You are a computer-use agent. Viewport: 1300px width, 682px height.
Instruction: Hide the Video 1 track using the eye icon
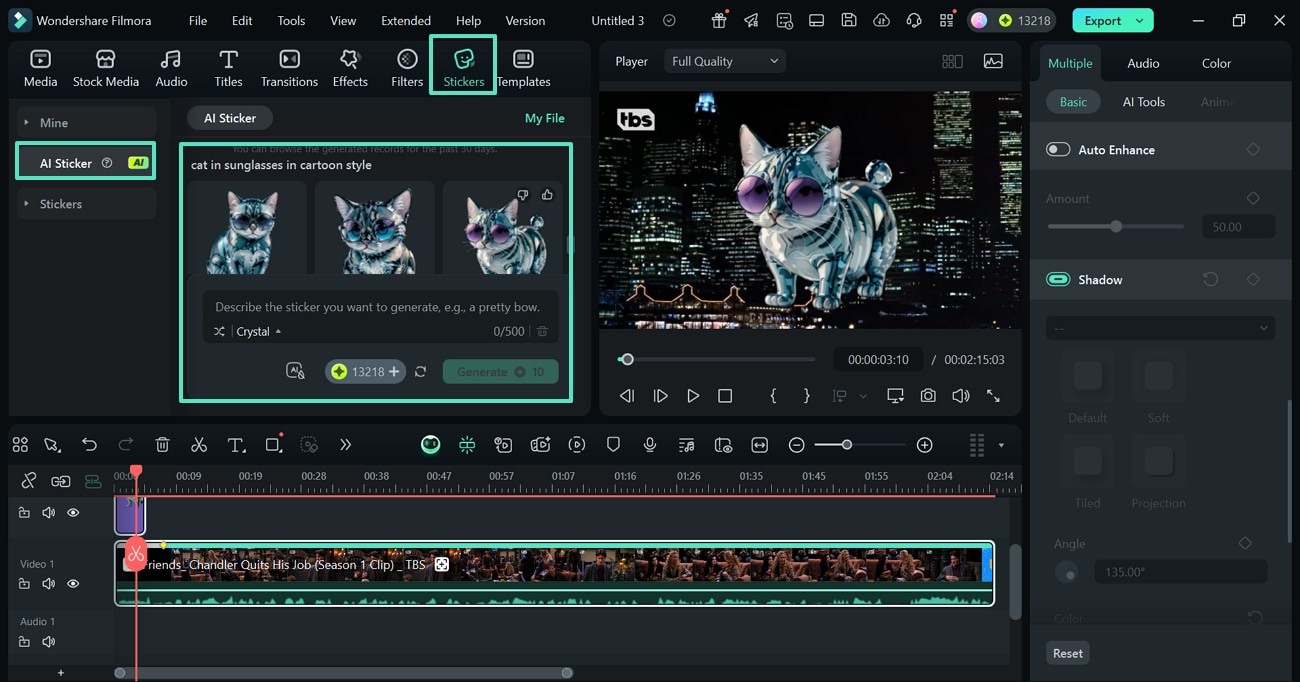click(x=72, y=583)
